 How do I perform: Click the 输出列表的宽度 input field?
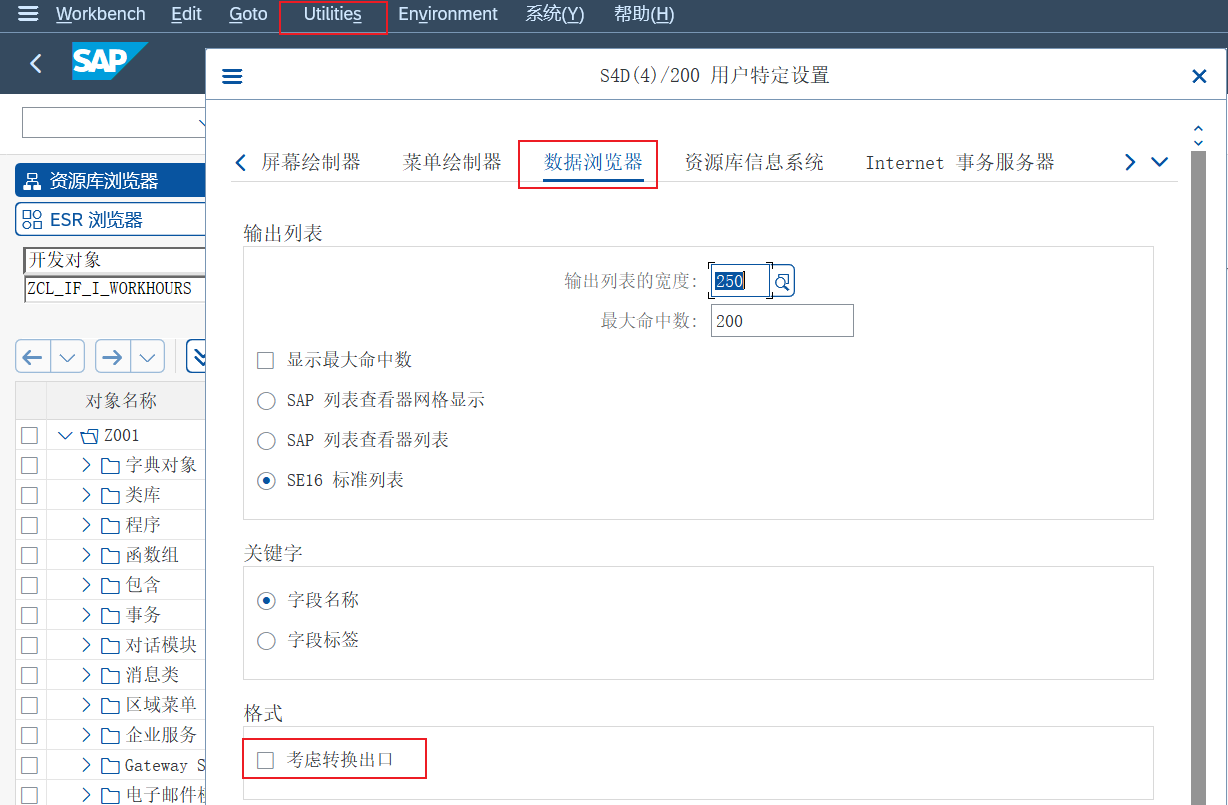740,281
